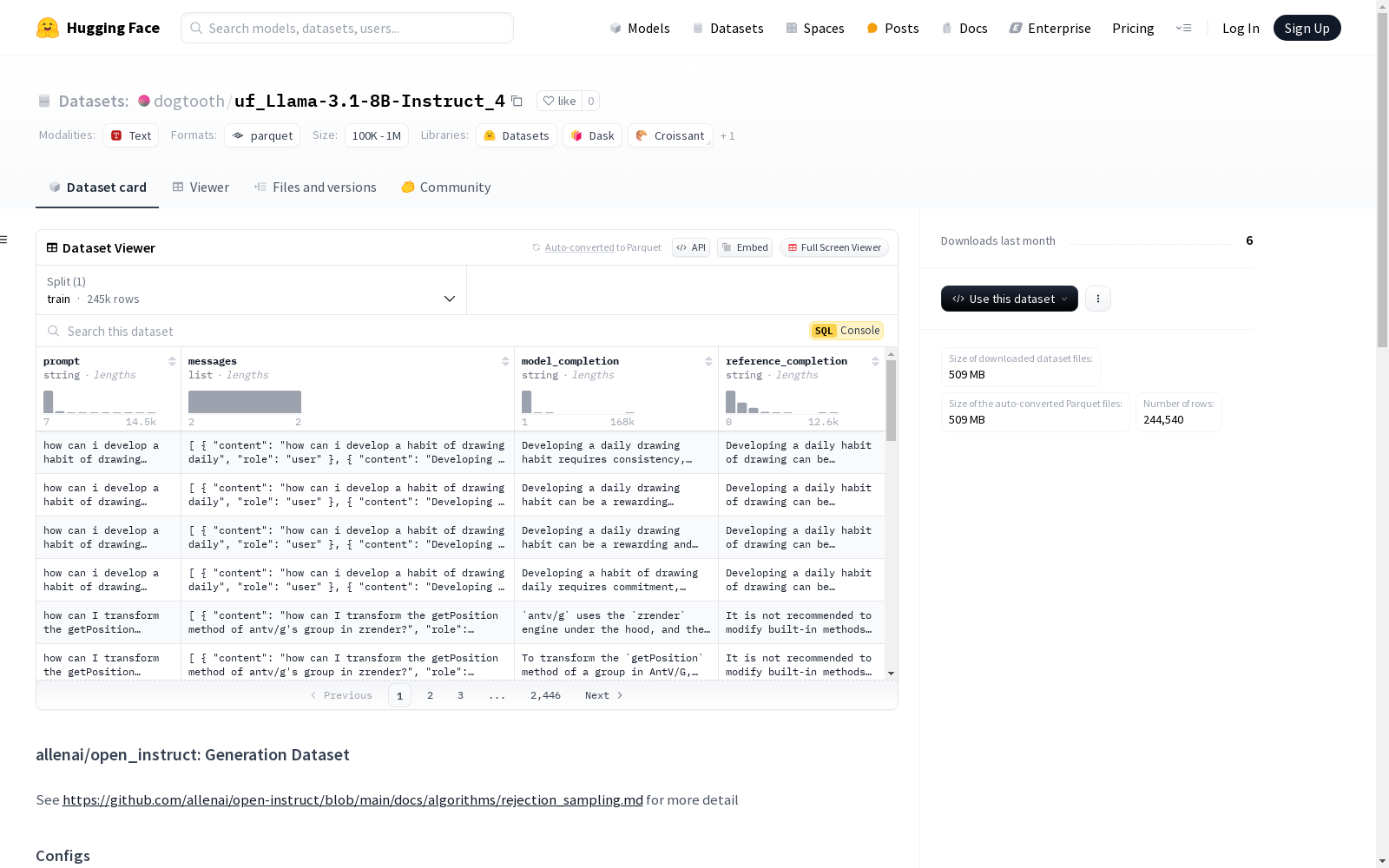The image size is (1389, 868).
Task: Open the dataset options three-dot menu
Action: [1098, 299]
